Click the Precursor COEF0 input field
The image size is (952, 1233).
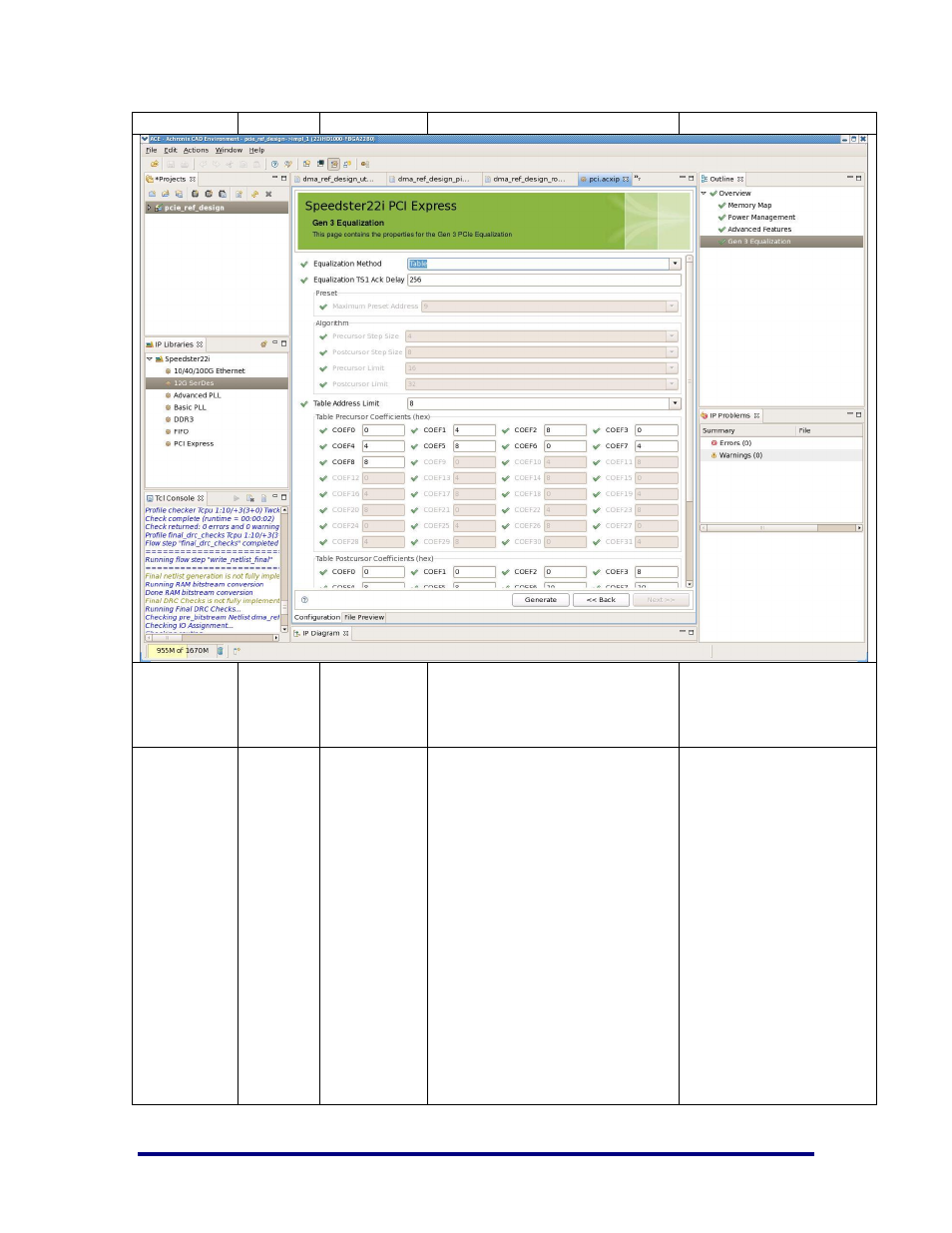pos(383,430)
